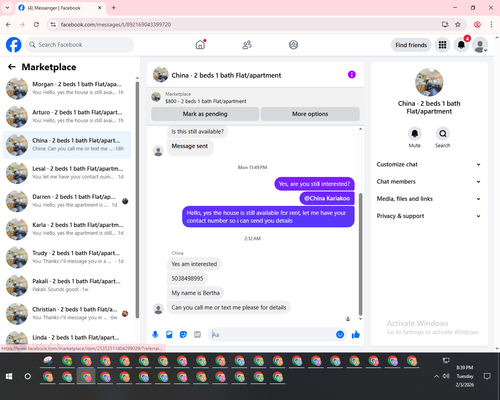500x400 pixels.
Task: Open Windows notification center icon
Action: tap(487, 376)
